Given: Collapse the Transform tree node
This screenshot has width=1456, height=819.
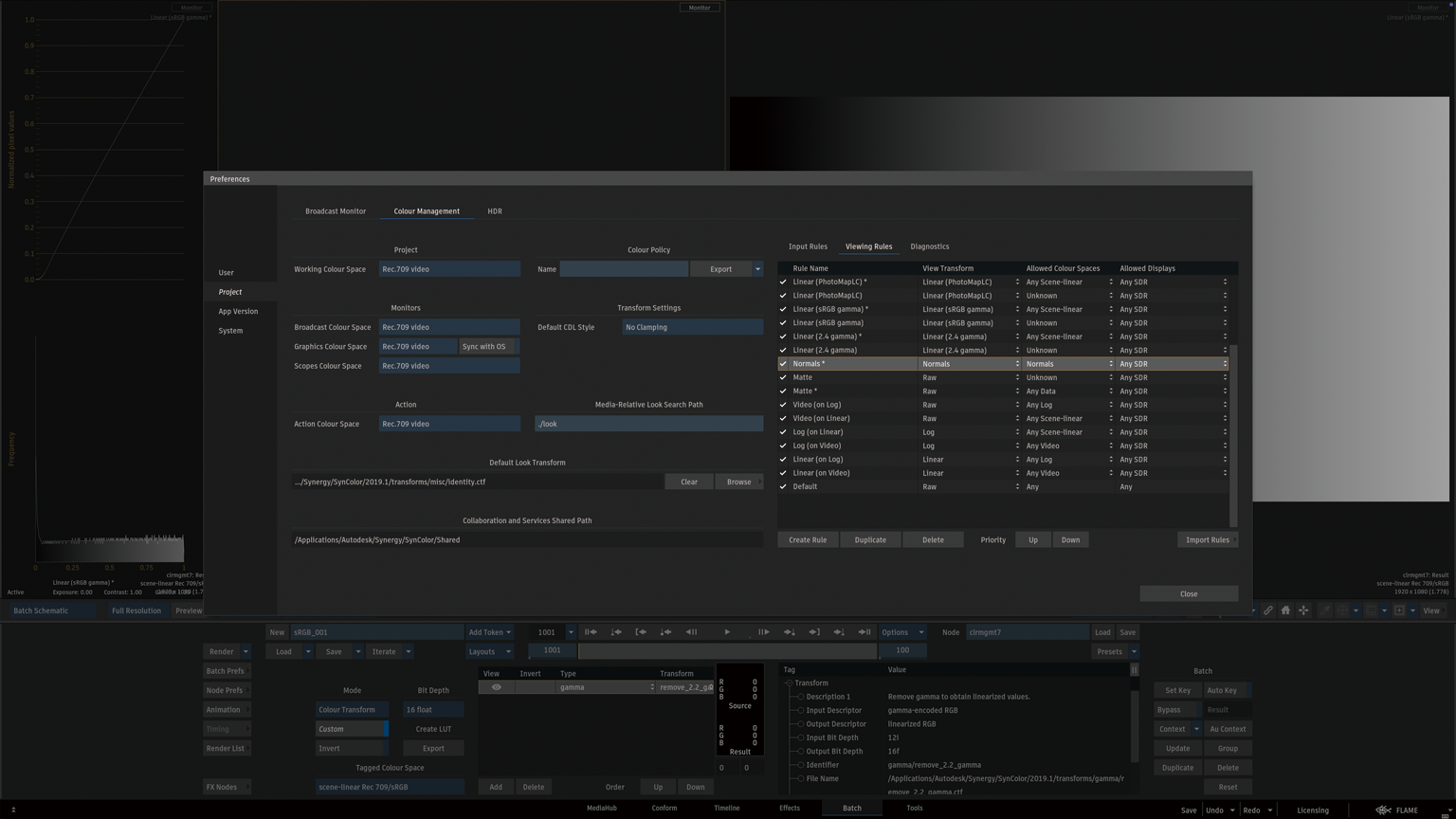Looking at the screenshot, I should [788, 683].
